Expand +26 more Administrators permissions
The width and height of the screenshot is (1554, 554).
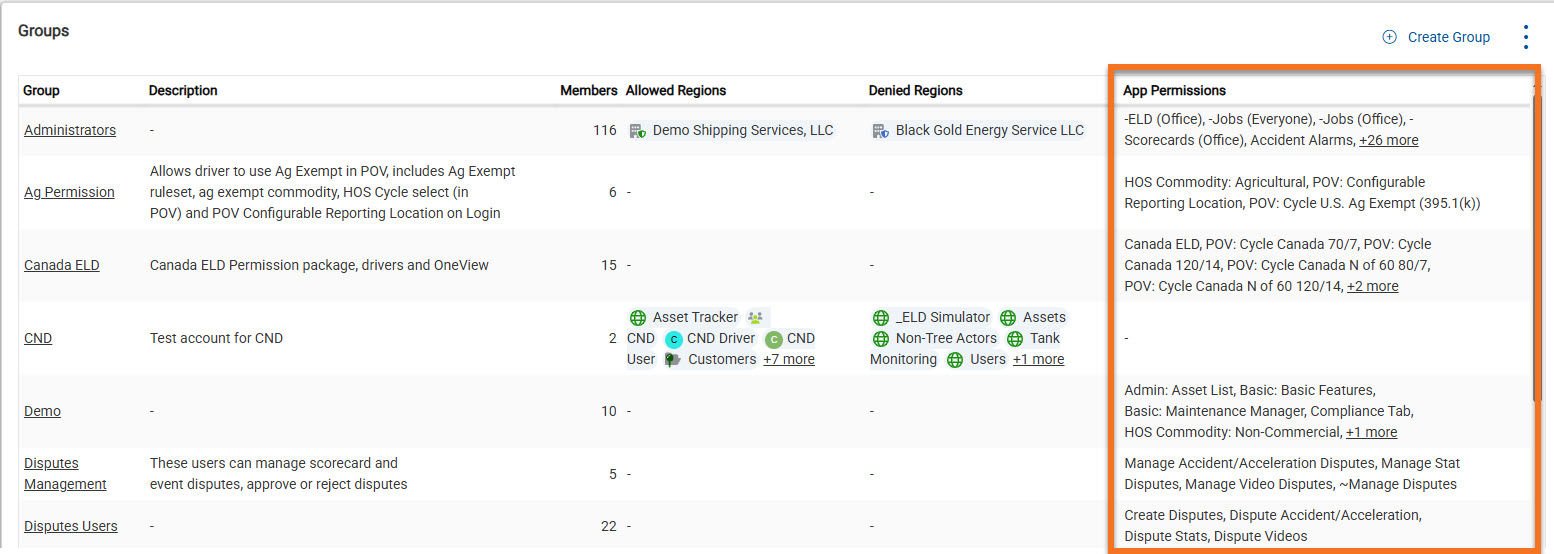1388,140
